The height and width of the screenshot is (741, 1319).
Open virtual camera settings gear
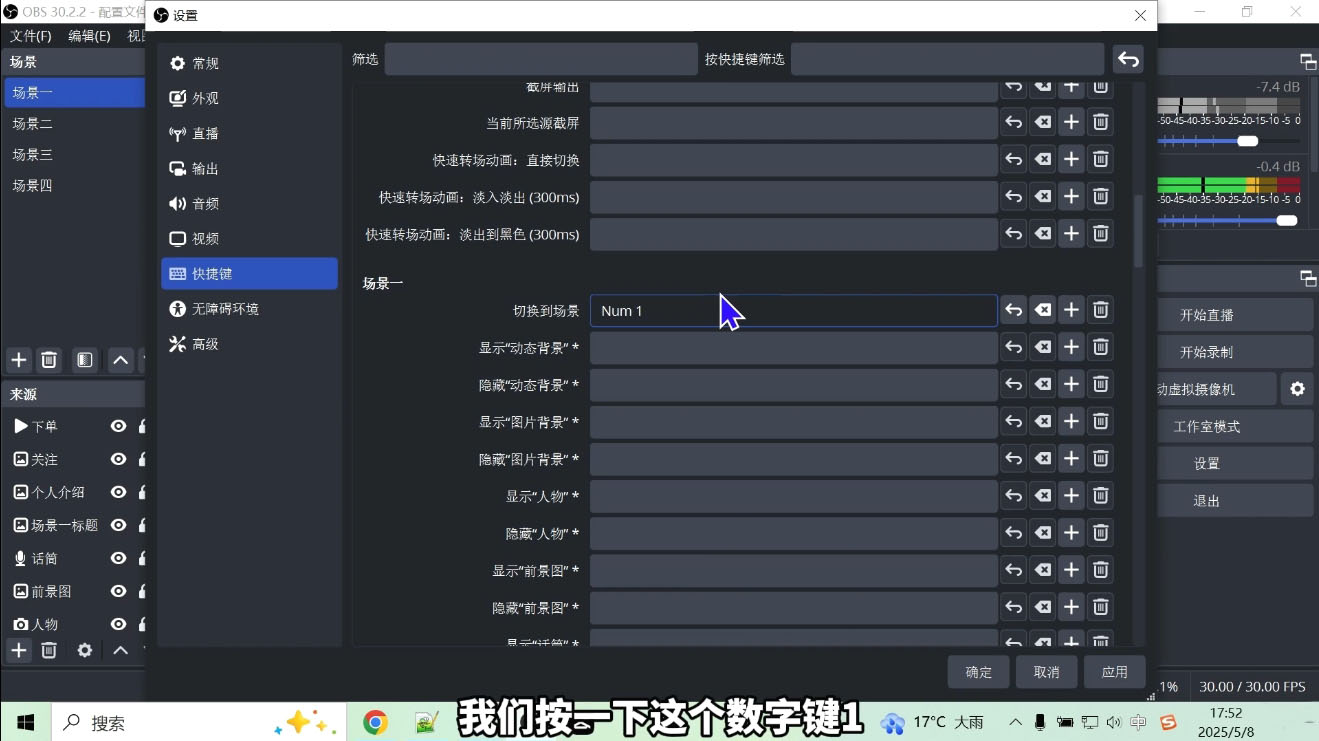[1297, 389]
